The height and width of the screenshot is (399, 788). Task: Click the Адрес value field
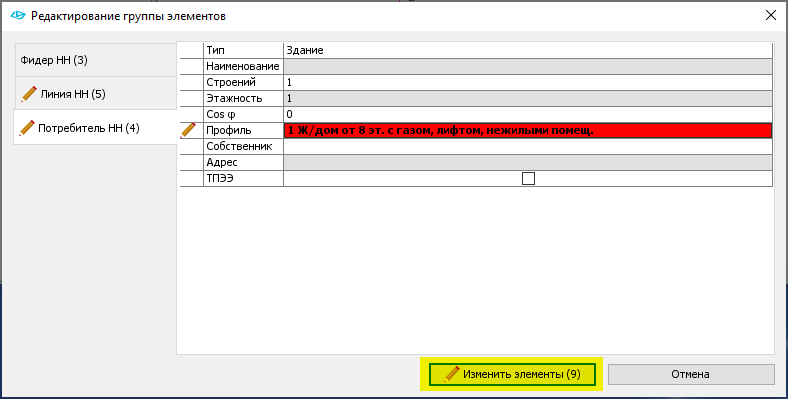click(528, 163)
